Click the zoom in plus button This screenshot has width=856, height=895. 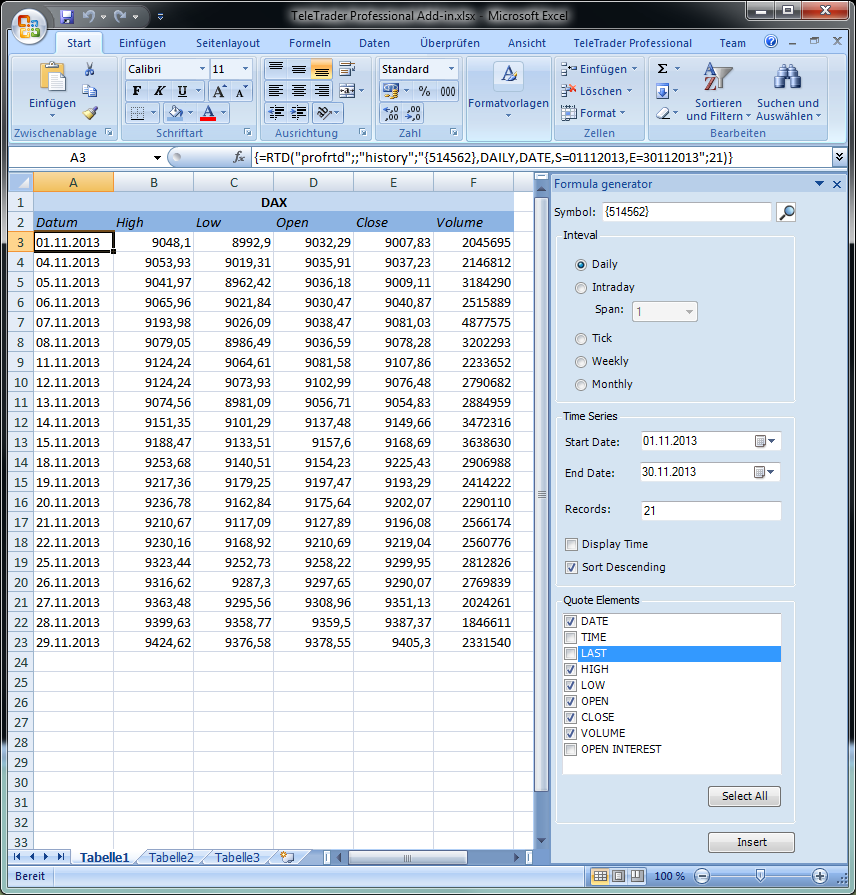(819, 876)
